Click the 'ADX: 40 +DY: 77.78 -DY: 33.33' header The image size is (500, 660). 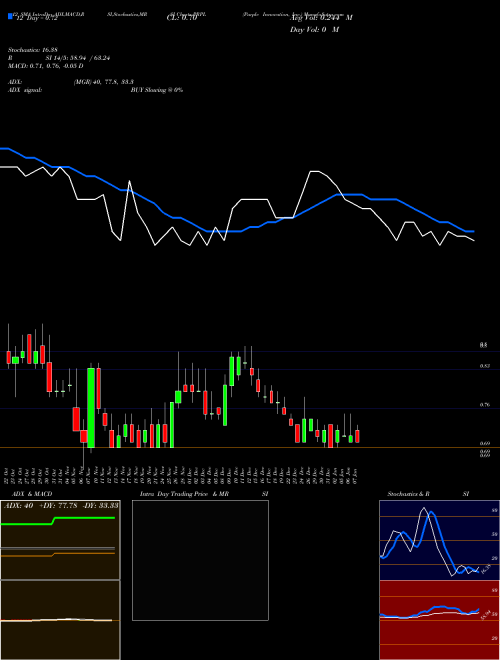[x=61, y=506]
